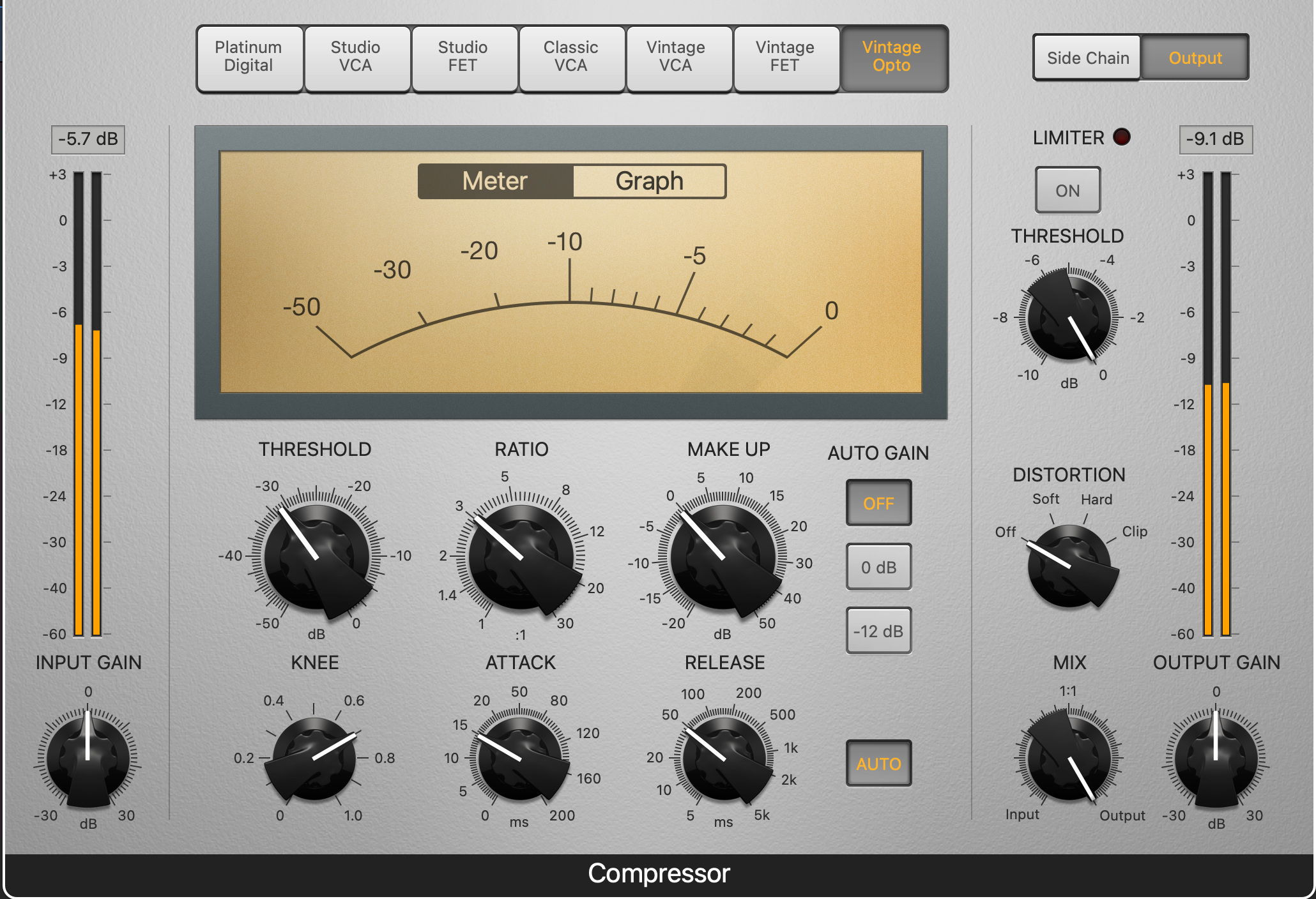Click the Input Gain knob
The height and width of the screenshot is (899, 1316).
pos(88,759)
